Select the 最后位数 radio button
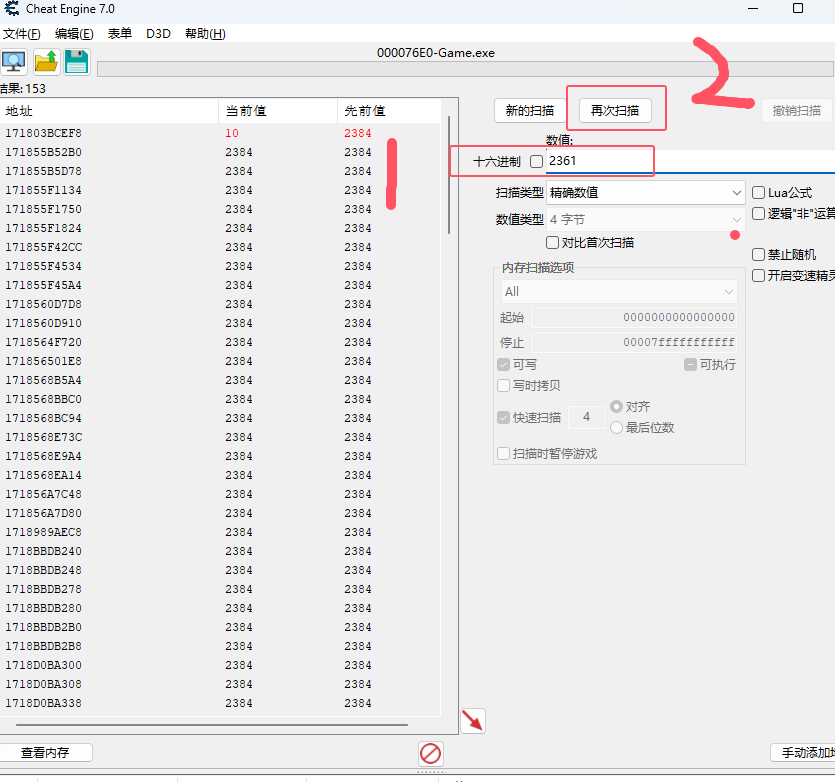Image resolution: width=835 pixels, height=782 pixels. pyautogui.click(x=616, y=427)
